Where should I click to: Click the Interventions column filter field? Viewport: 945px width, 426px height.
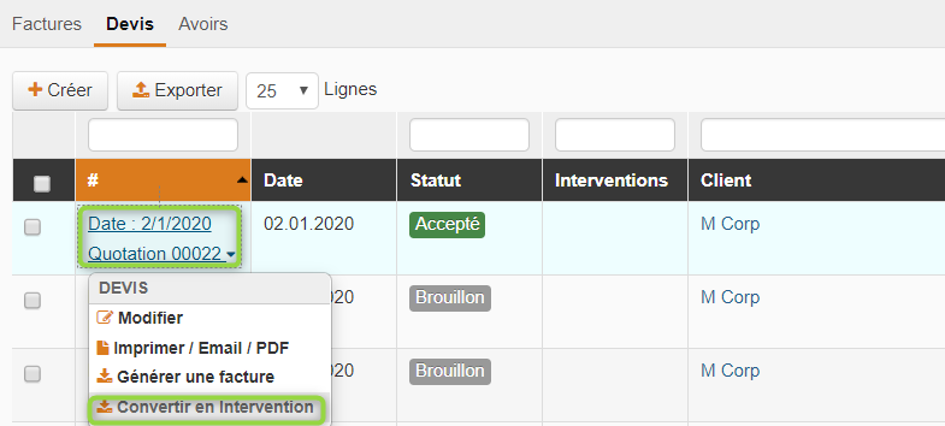tap(615, 135)
